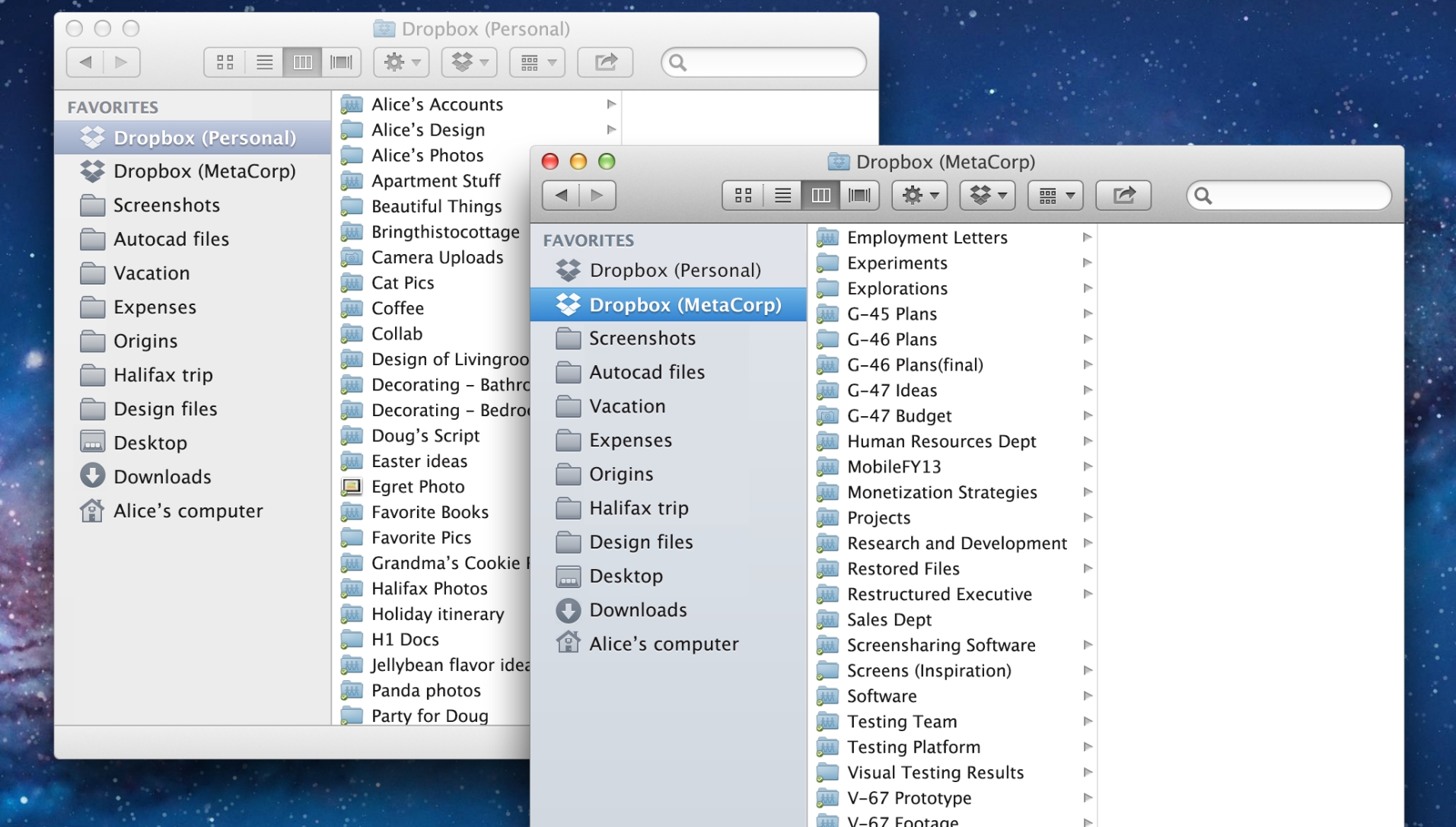Select the Visual Testing Results folder
The image size is (1456, 827).
[954, 773]
